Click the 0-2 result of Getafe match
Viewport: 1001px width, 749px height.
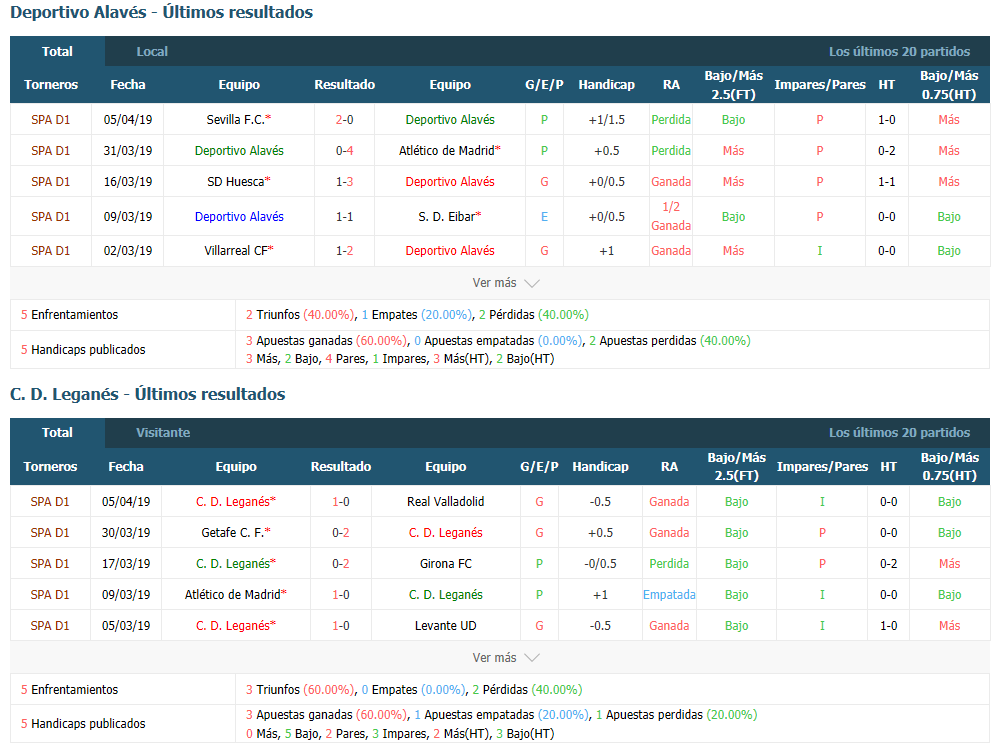tap(341, 533)
